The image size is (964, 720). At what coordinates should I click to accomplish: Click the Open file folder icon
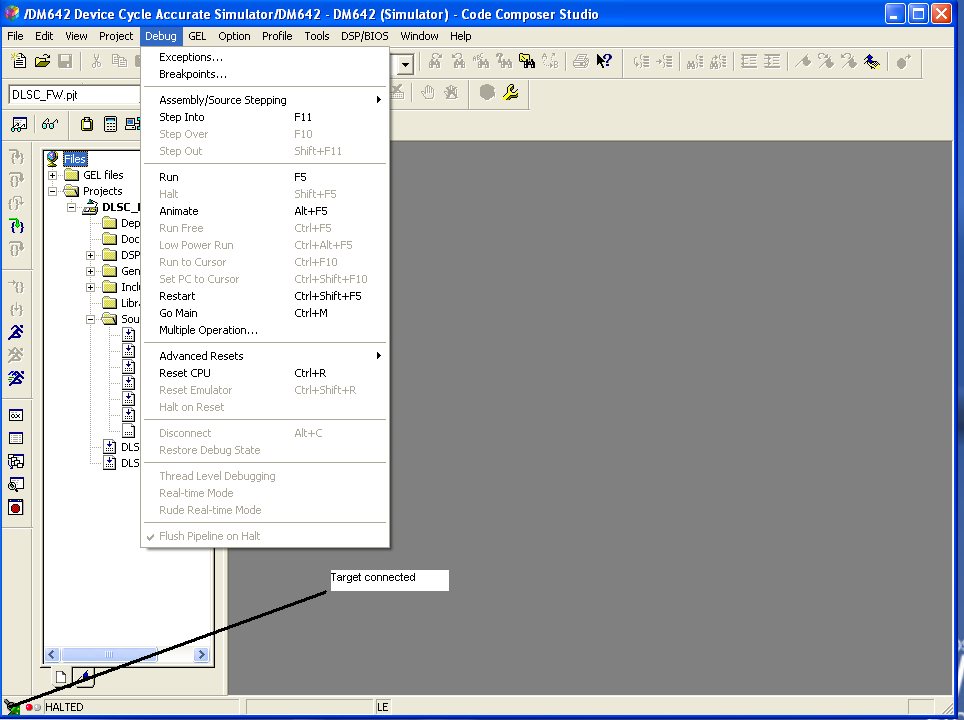42,61
